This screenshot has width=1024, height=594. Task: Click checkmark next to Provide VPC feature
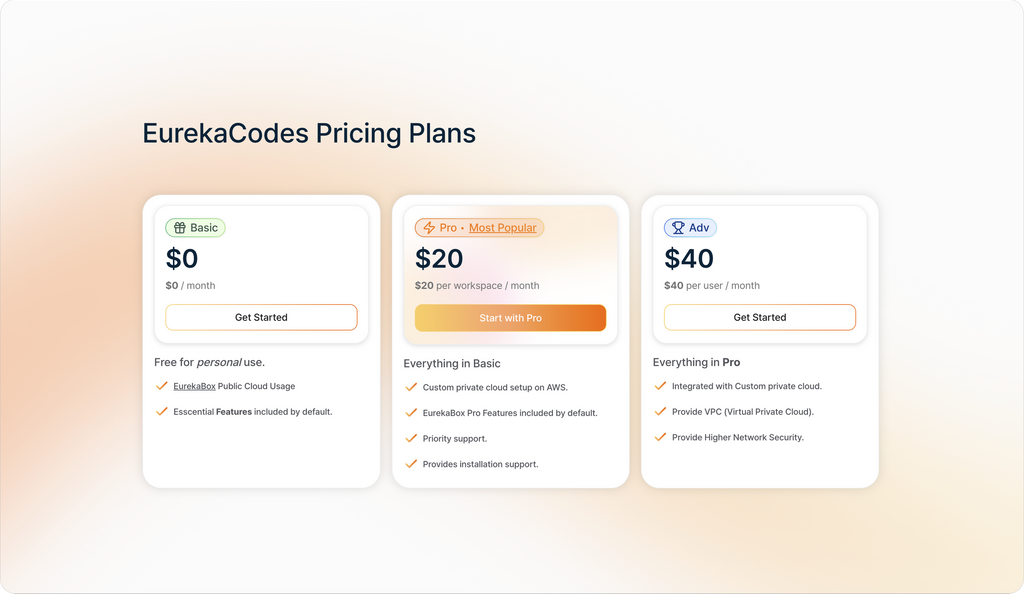pyautogui.click(x=660, y=411)
